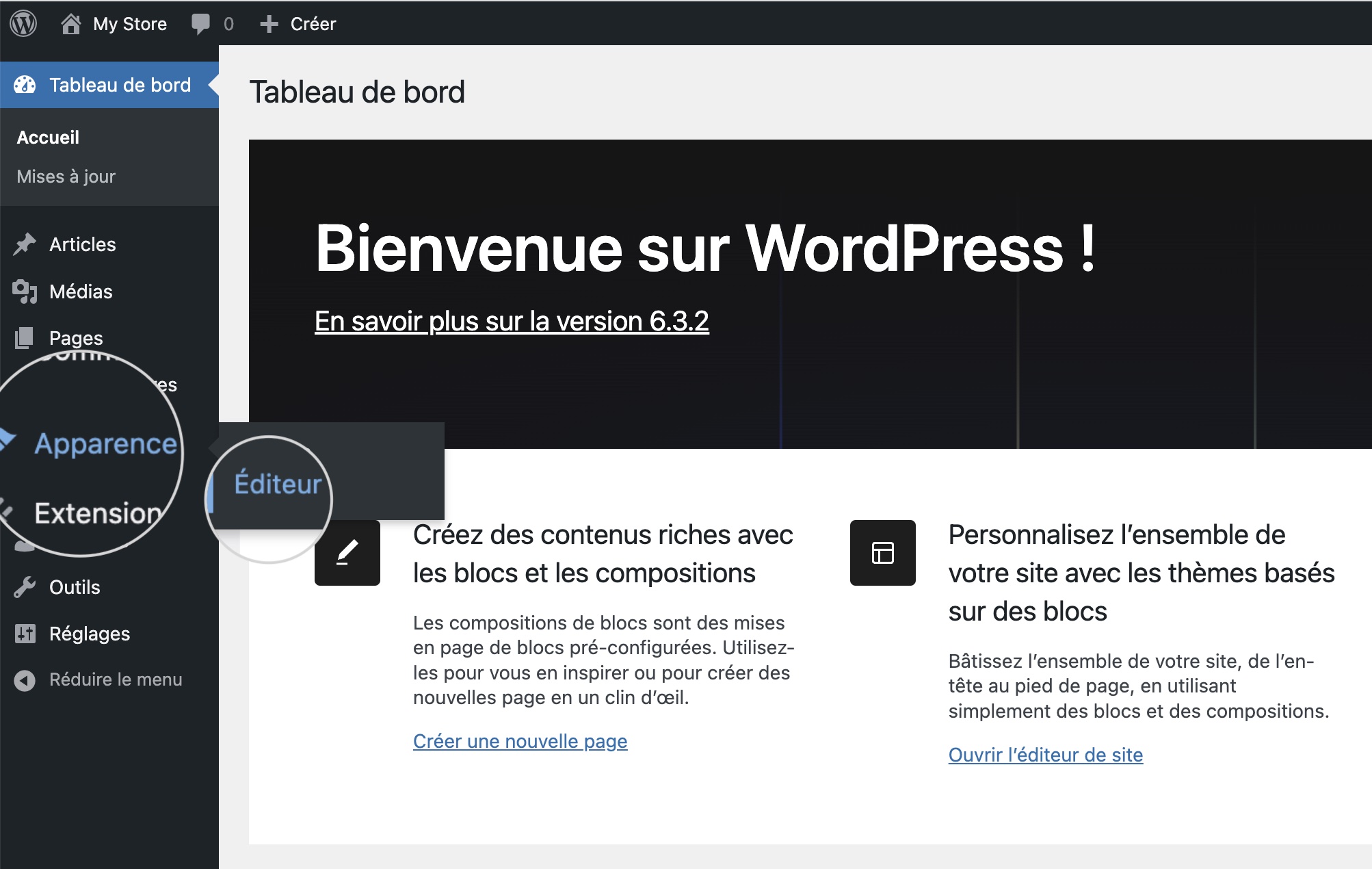Click the pencil edit icon tile
1372x869 pixels.
coord(347,553)
